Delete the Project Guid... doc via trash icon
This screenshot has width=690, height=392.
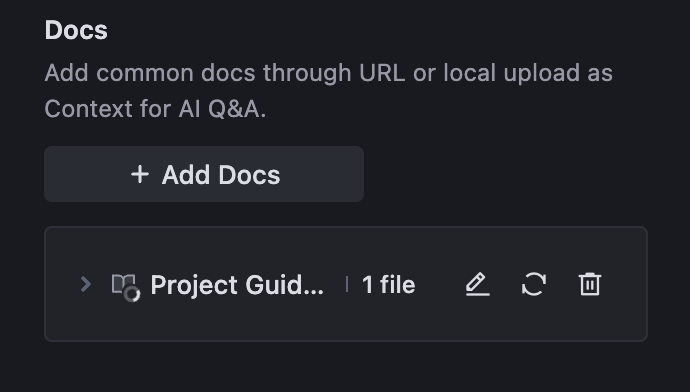(590, 284)
